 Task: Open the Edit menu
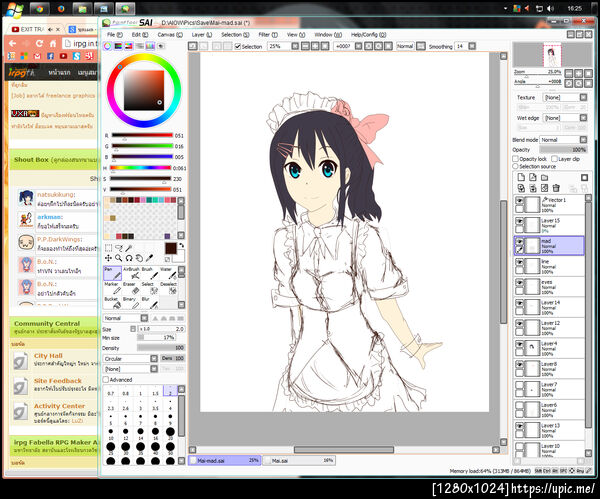coord(140,34)
